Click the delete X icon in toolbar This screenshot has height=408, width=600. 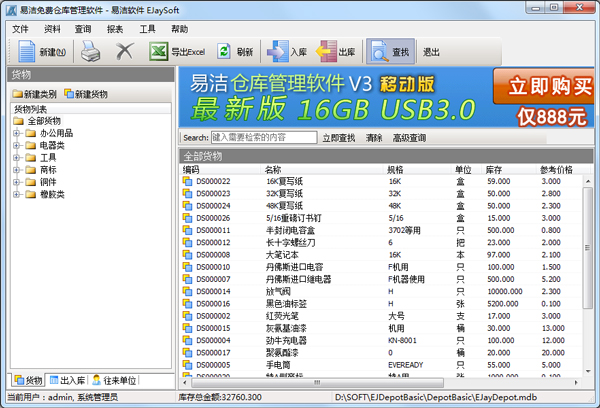(x=124, y=52)
